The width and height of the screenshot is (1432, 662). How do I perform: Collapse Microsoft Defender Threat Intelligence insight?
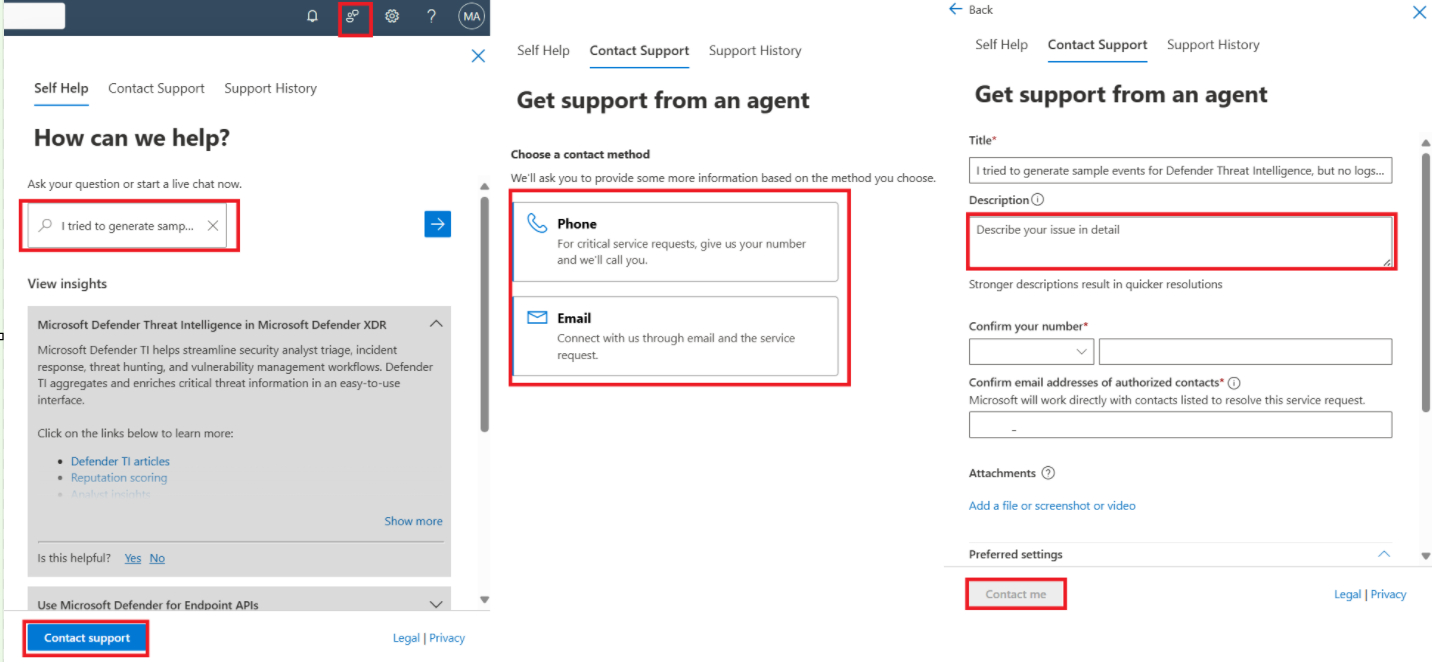pyautogui.click(x=436, y=324)
